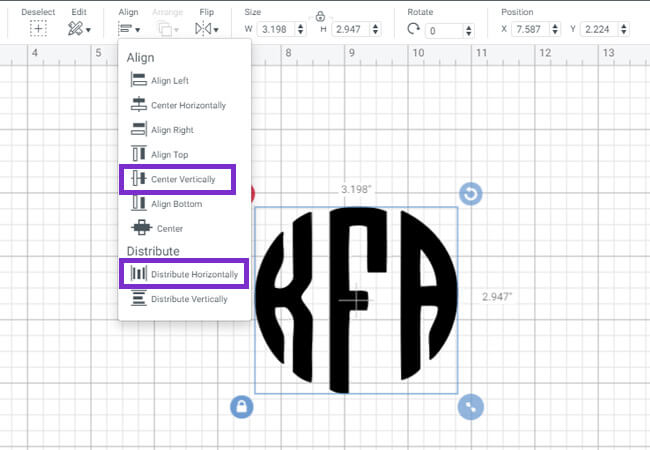The height and width of the screenshot is (450, 650).
Task: Click the Align Left icon
Action: pyautogui.click(x=138, y=80)
